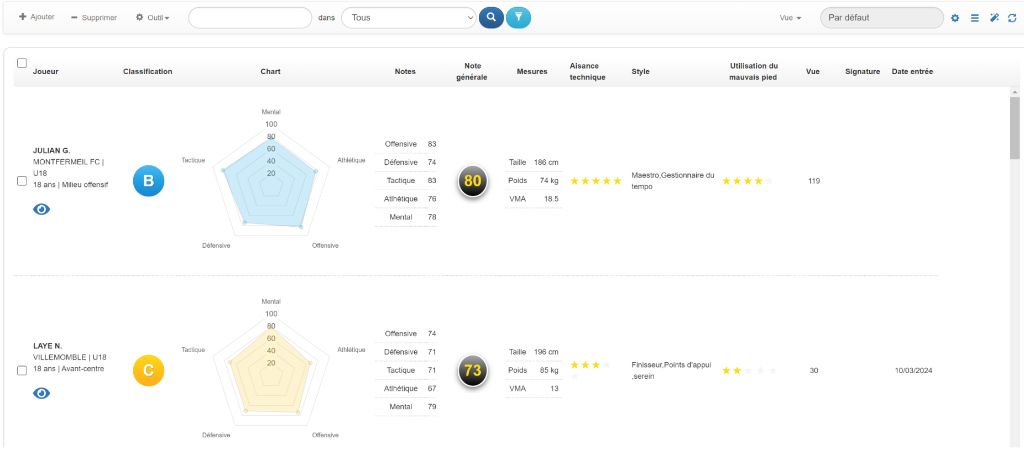
Task: Refresh the player list
Action: 1012,18
